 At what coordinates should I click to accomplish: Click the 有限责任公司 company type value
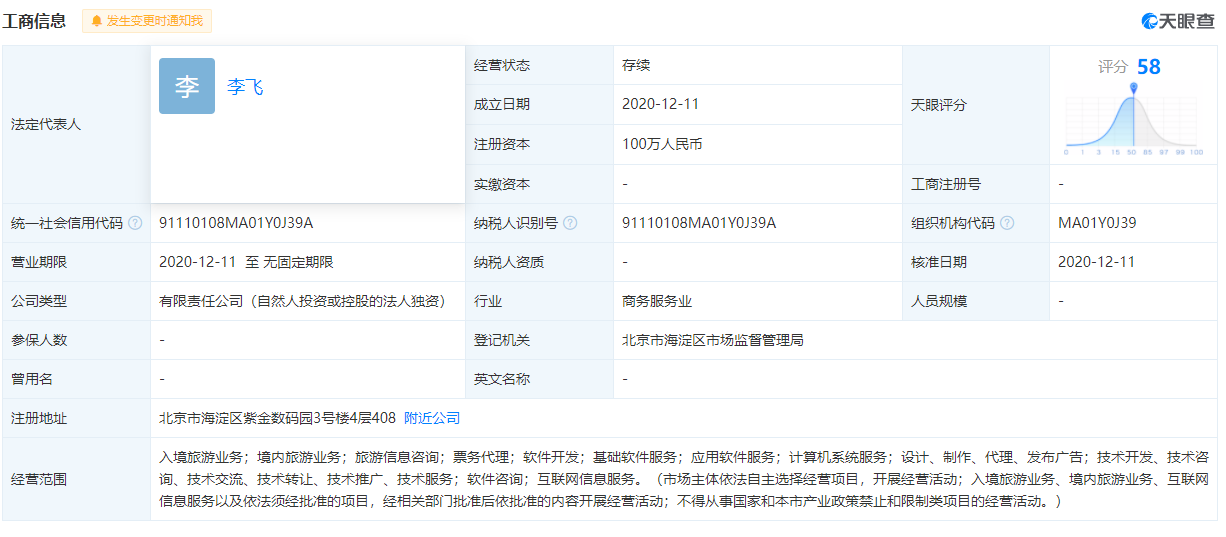pos(302,301)
